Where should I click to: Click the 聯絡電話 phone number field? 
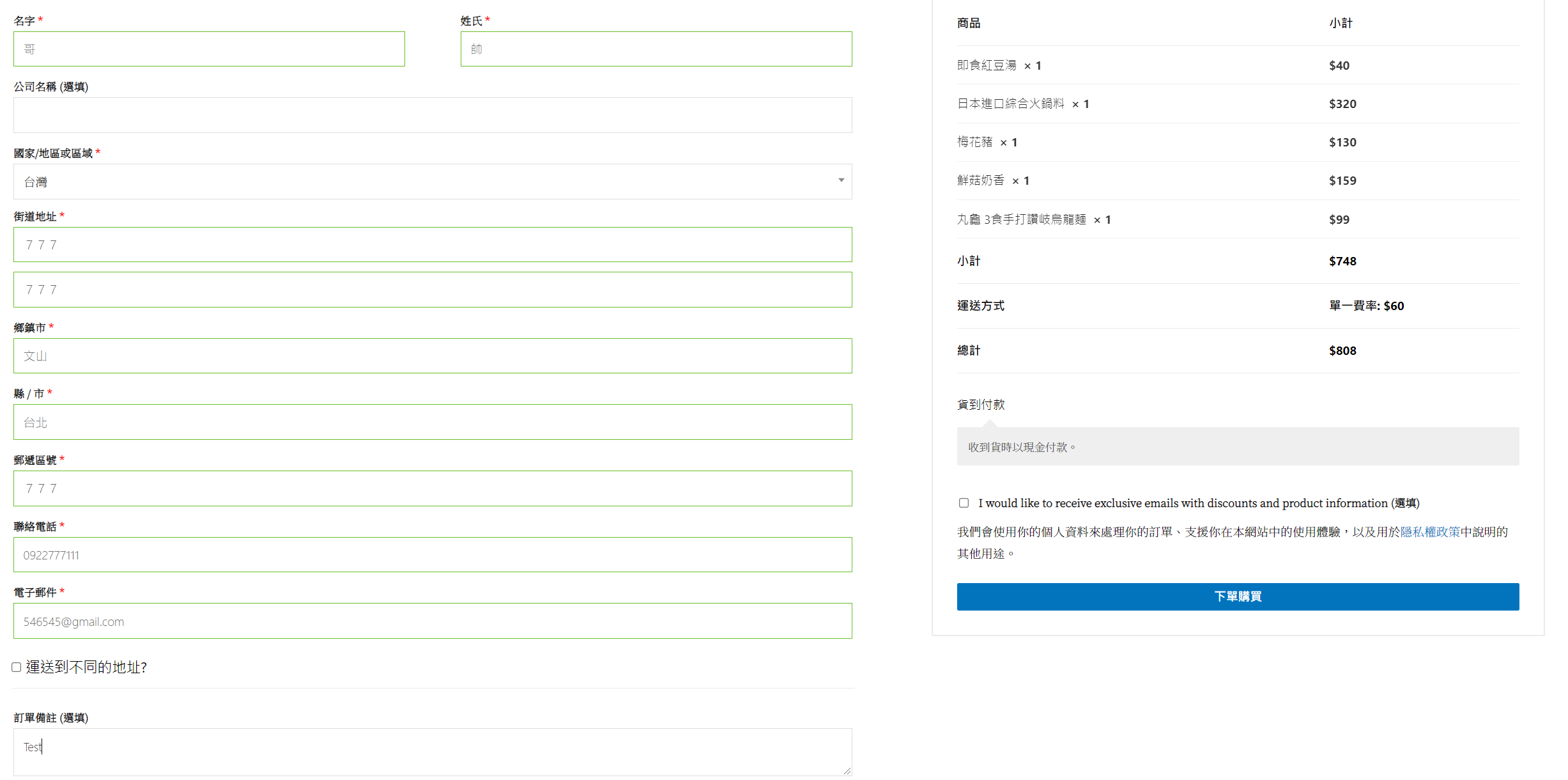pyautogui.click(x=433, y=555)
